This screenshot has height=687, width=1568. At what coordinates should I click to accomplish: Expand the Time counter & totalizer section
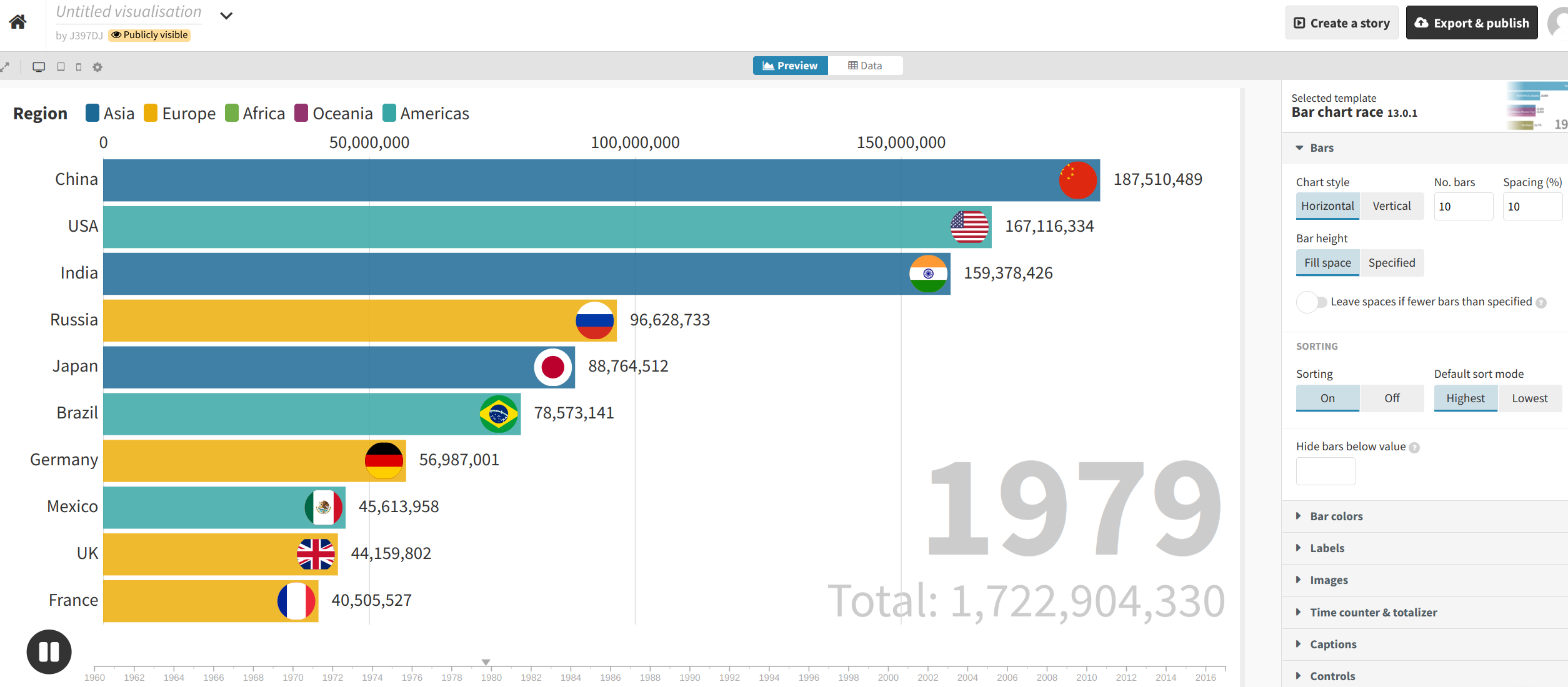tap(1373, 613)
